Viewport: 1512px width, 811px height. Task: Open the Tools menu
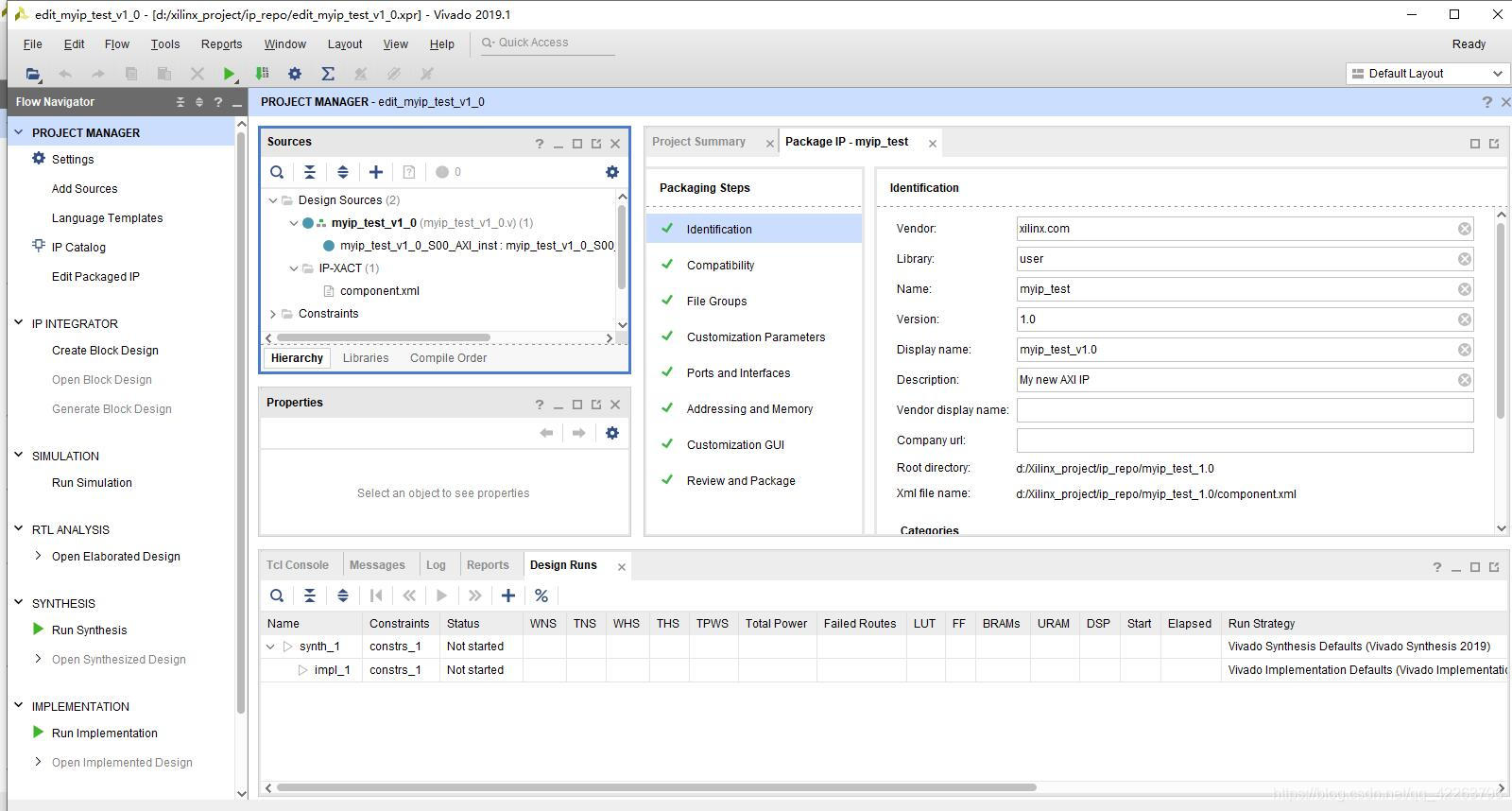click(164, 44)
